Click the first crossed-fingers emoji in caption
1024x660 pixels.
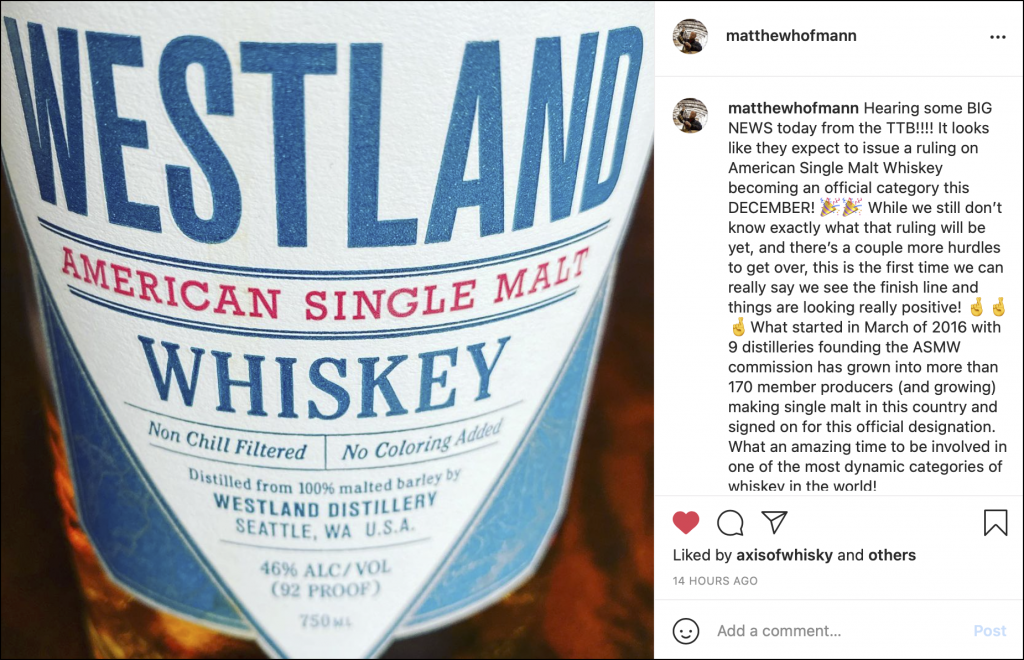tap(976, 307)
